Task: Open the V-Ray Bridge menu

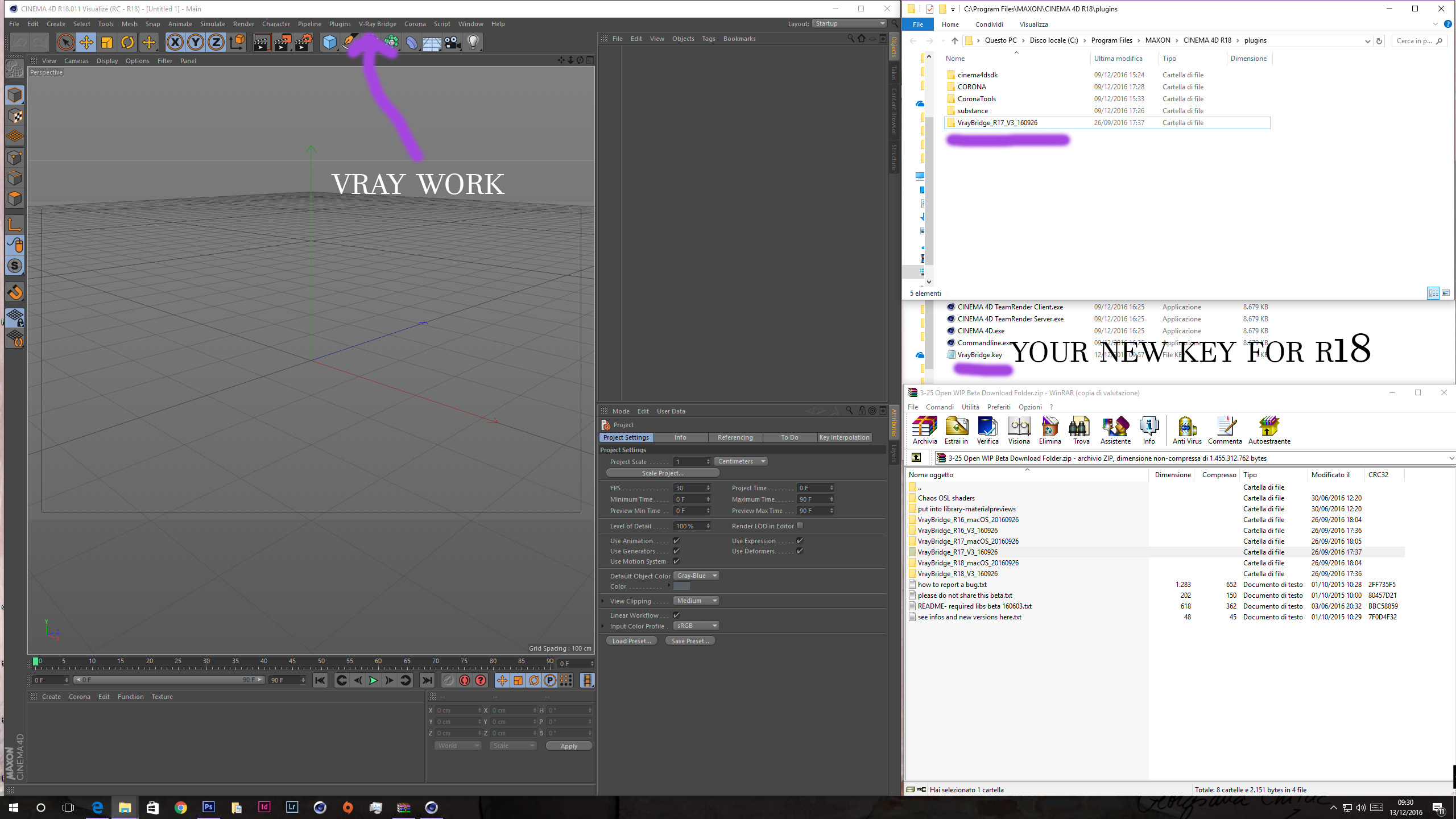Action: (x=377, y=24)
